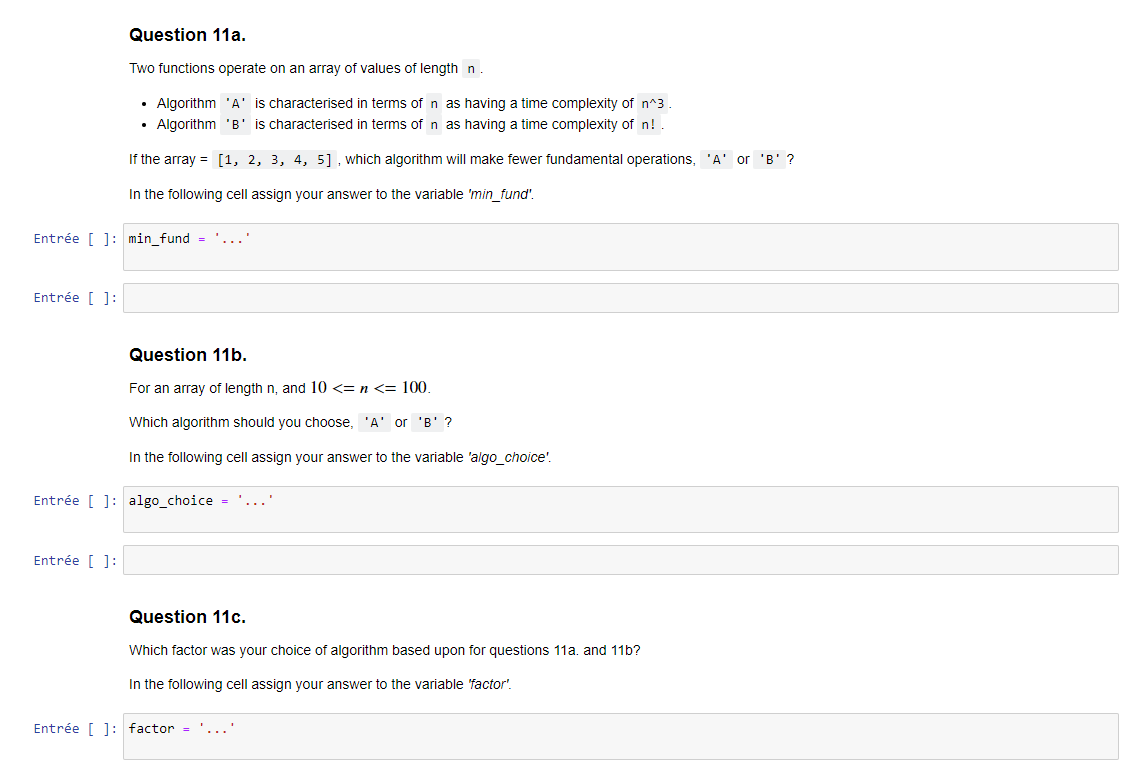1133x767 pixels.
Task: Click the italic 'factor' variable mention
Action: pyautogui.click(x=488, y=684)
